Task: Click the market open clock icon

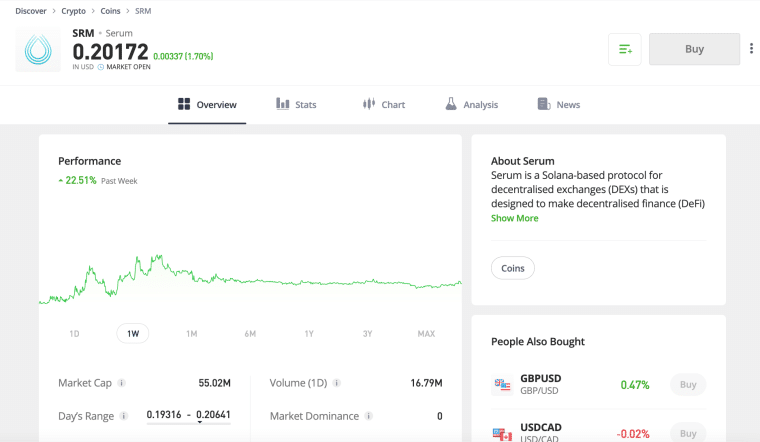Action: click(101, 67)
